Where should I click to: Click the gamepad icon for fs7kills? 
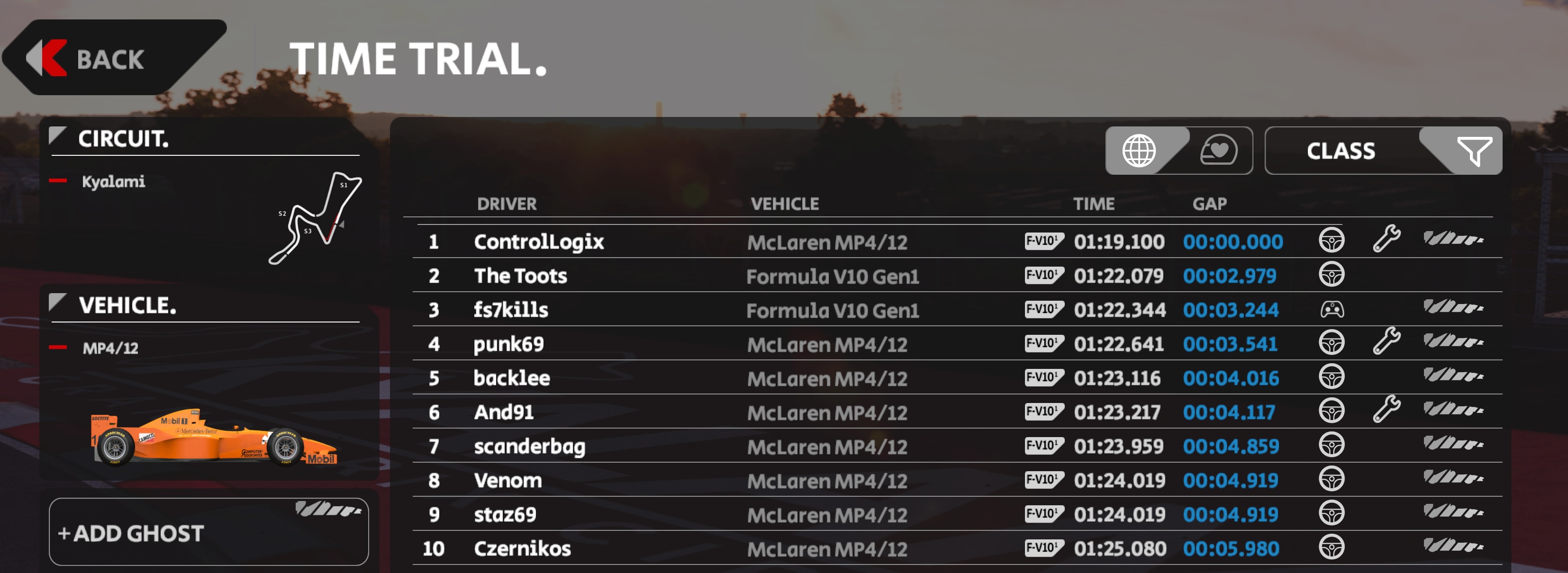[x=1331, y=310]
